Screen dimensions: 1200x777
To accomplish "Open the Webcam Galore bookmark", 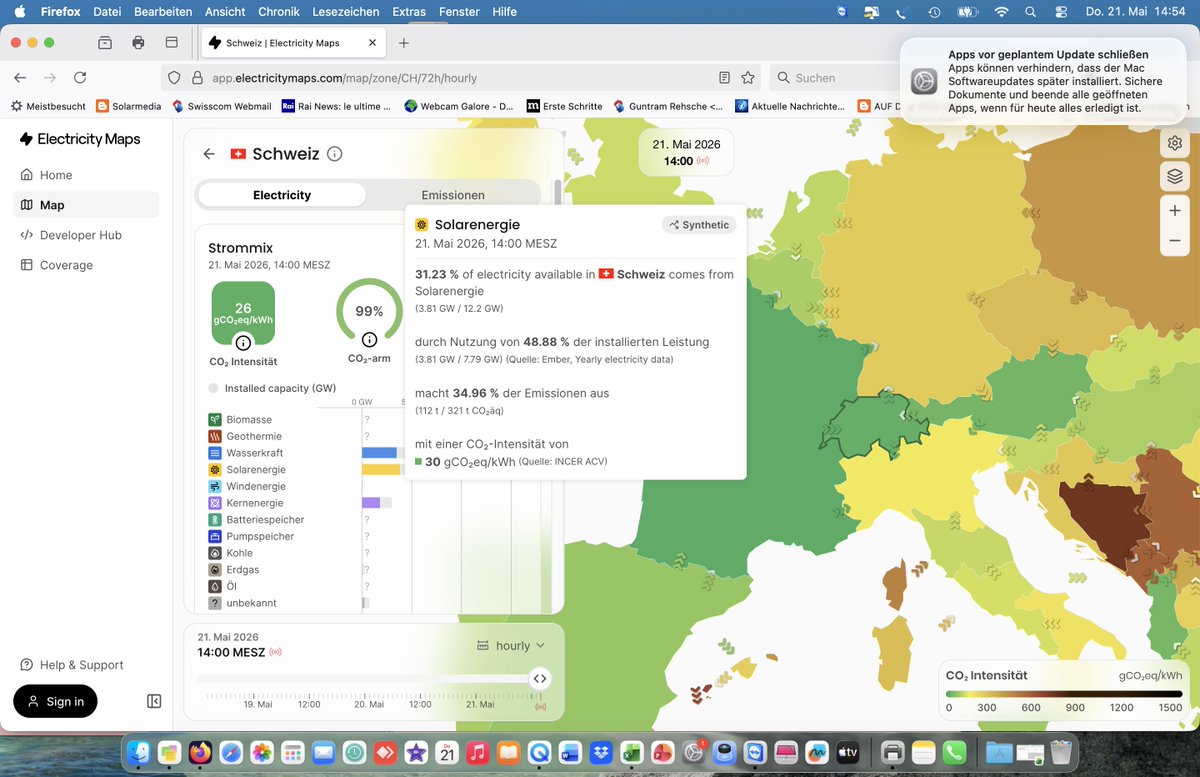I will 459,106.
